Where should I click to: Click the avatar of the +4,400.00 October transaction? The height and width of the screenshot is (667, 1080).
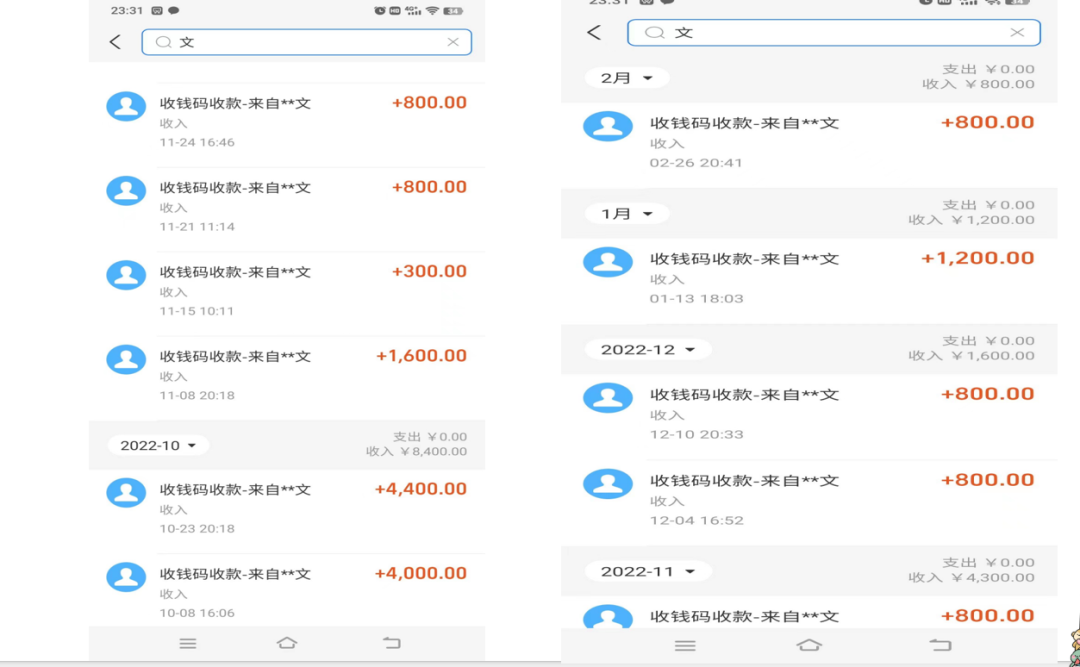point(126,492)
